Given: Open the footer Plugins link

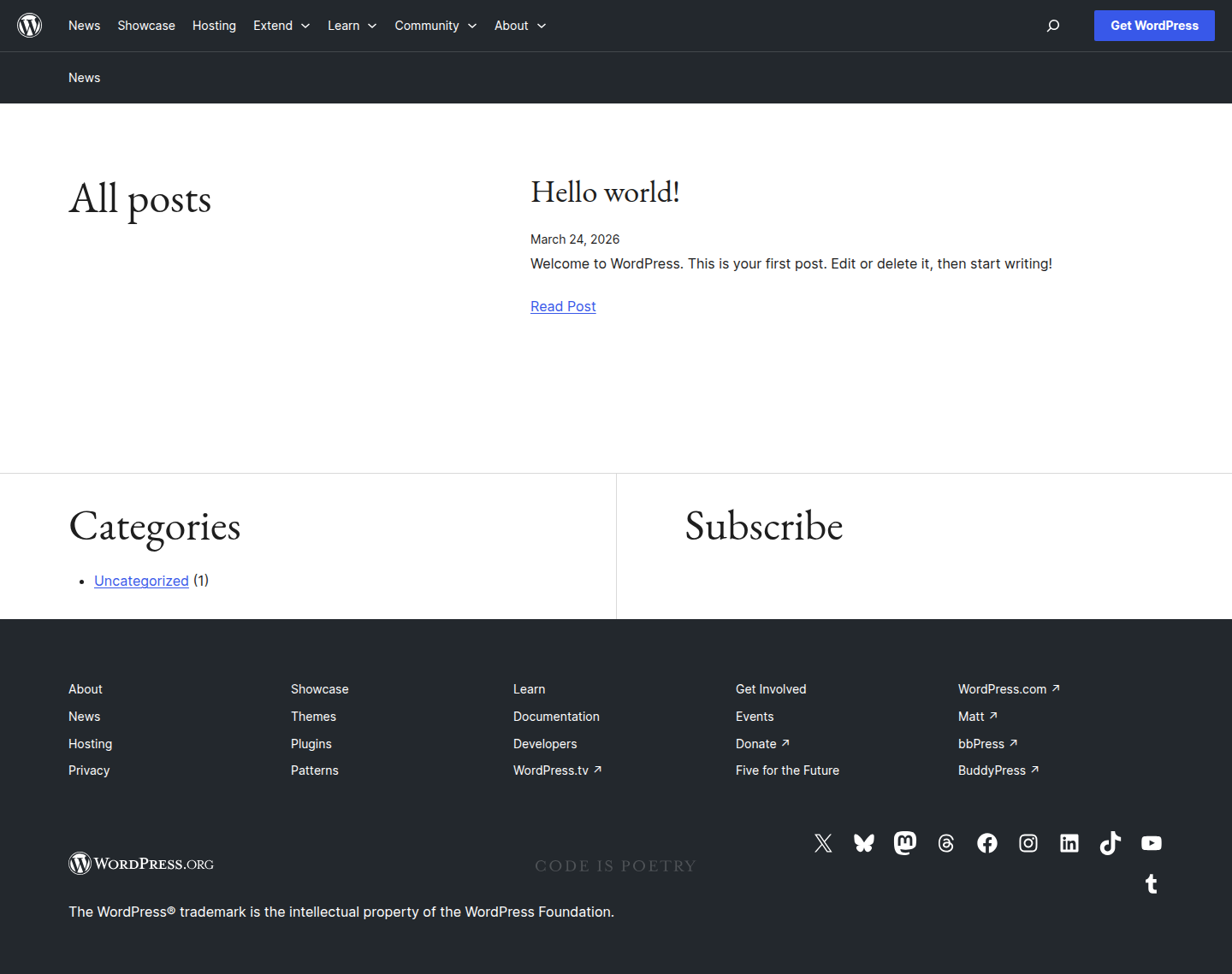Looking at the screenshot, I should coord(311,744).
